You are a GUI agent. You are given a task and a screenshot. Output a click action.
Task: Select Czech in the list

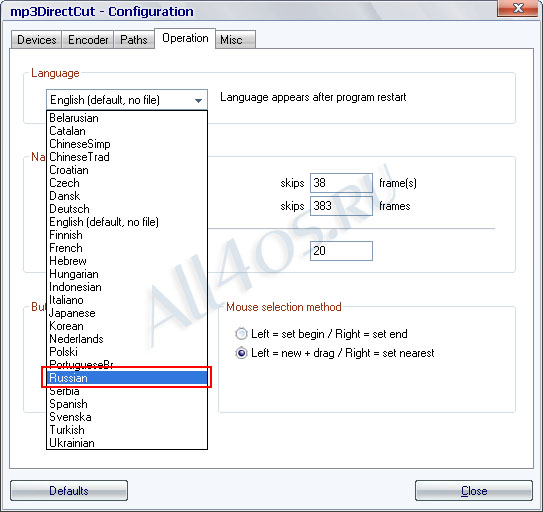[x=127, y=183]
